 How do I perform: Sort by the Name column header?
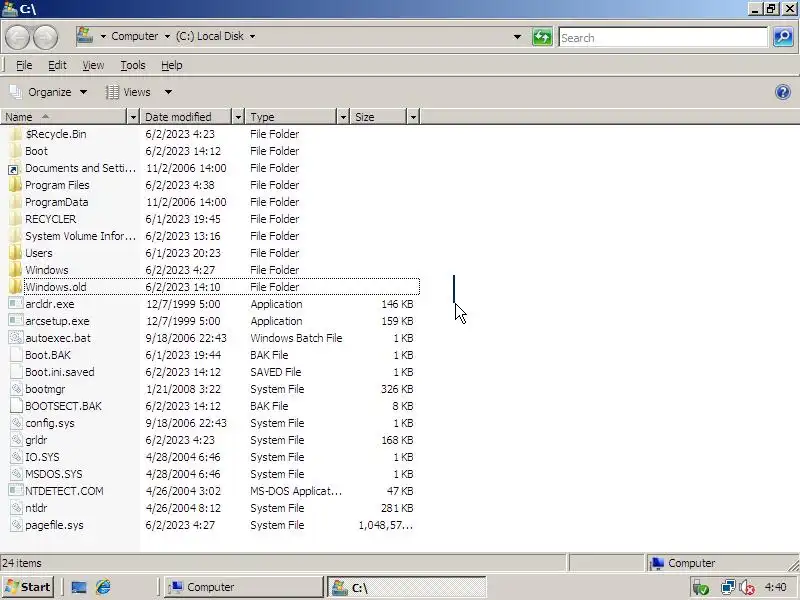(x=63, y=117)
